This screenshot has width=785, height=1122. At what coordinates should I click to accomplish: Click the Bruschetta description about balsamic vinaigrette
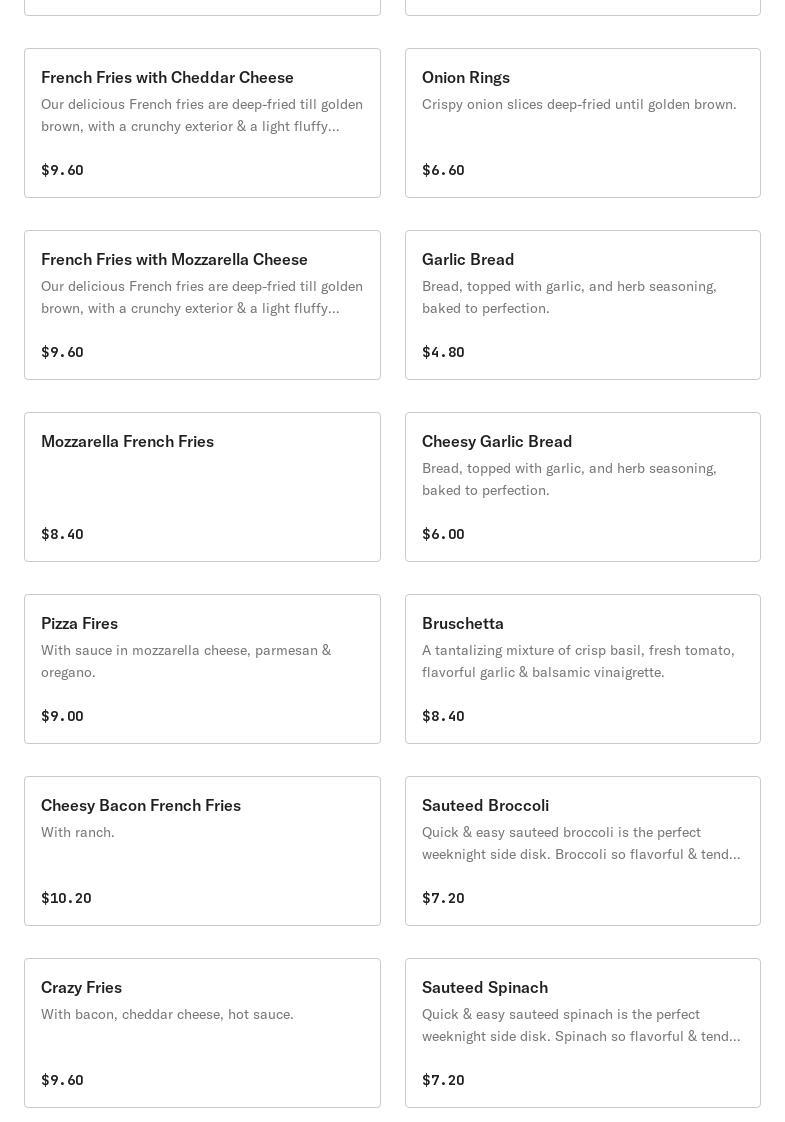coord(578,661)
